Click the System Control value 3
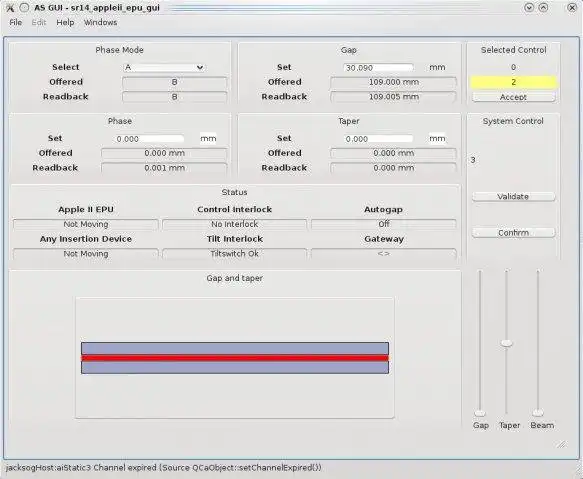The height and width of the screenshot is (479, 583). click(x=473, y=160)
